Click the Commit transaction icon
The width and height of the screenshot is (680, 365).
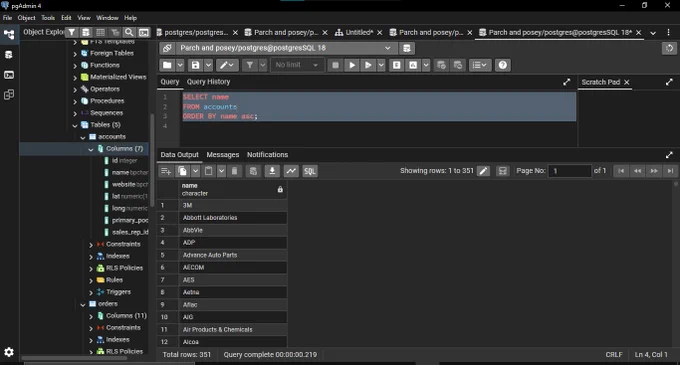[441, 65]
